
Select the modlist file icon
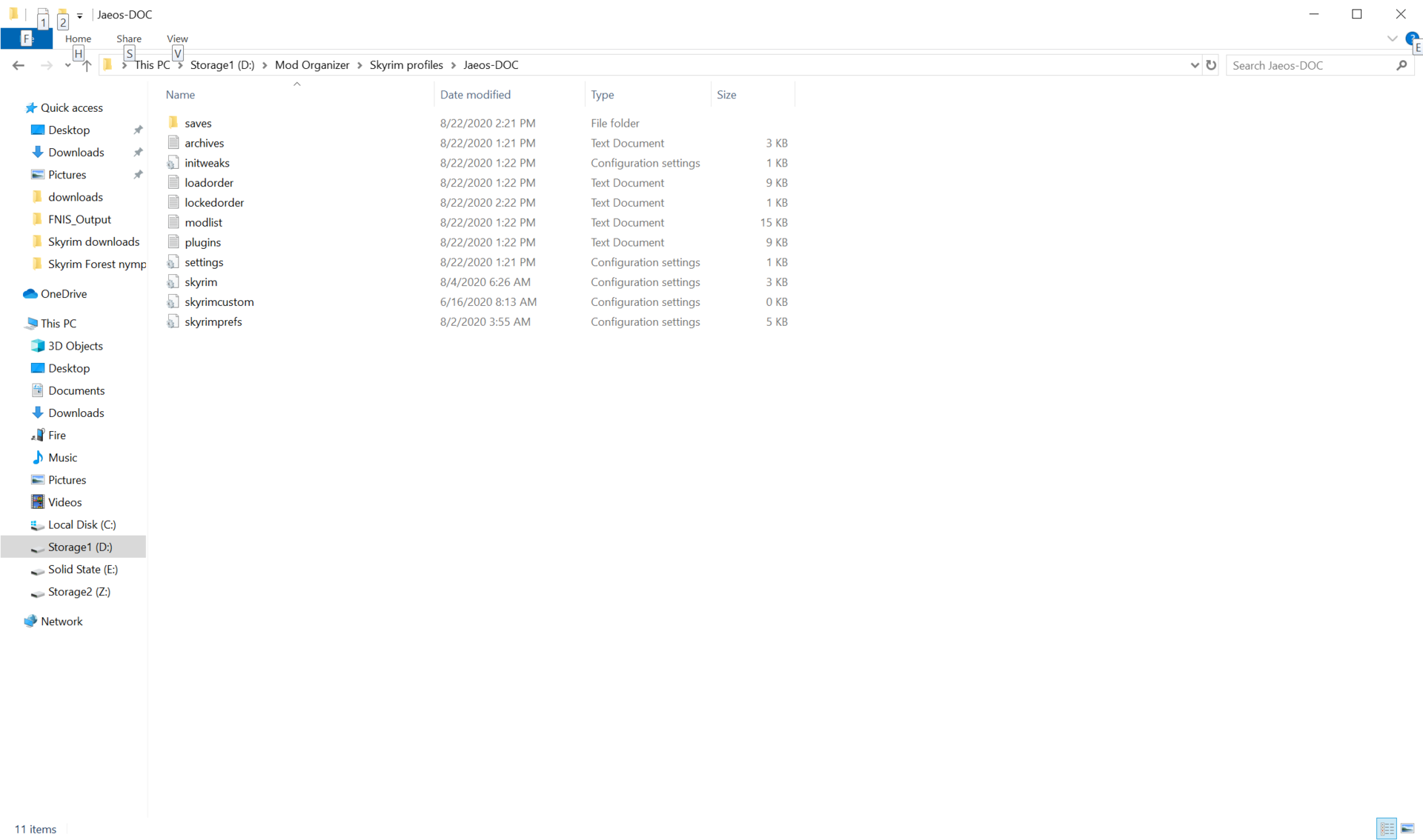tap(173, 221)
